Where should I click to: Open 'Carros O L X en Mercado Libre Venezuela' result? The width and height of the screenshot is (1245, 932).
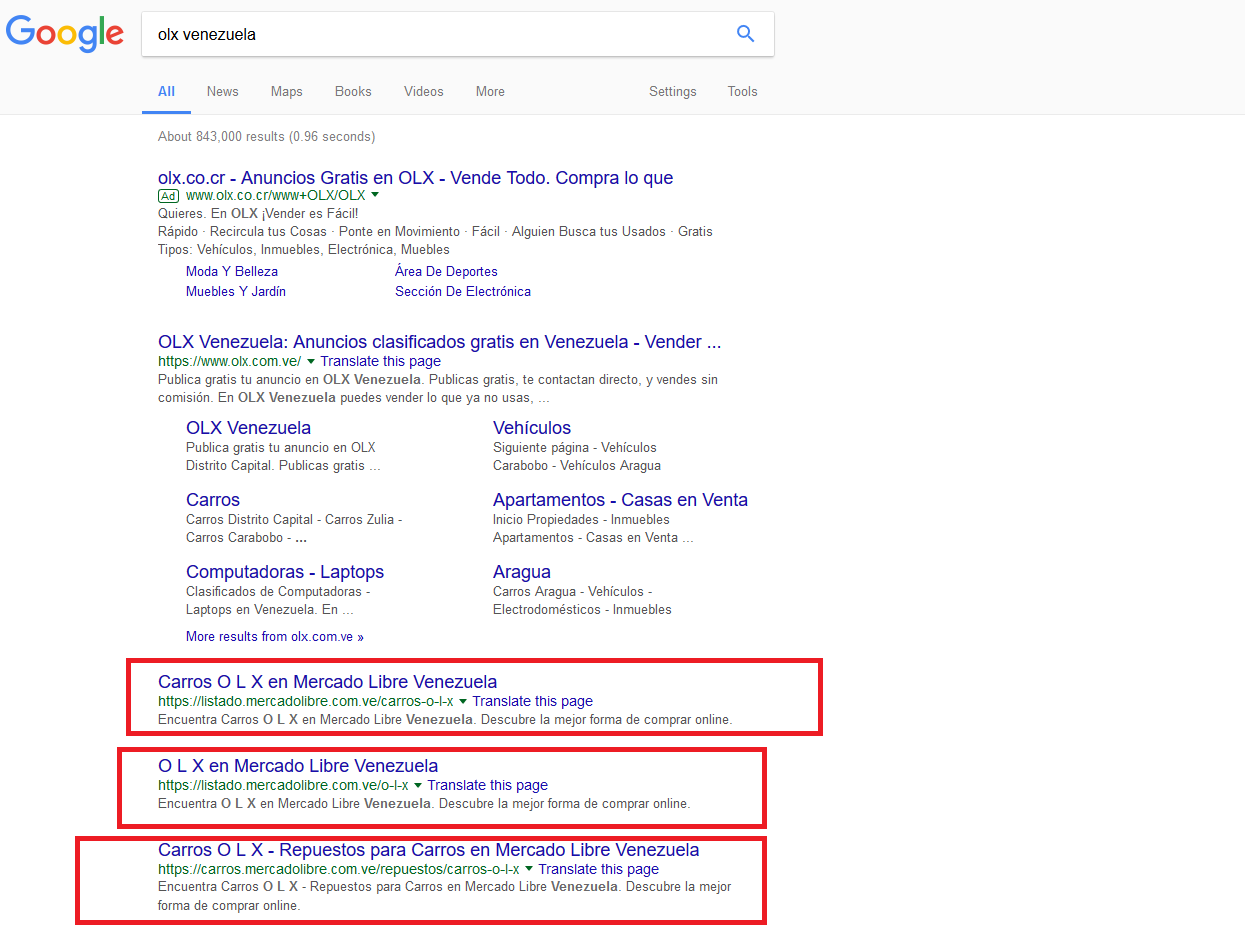click(x=327, y=682)
